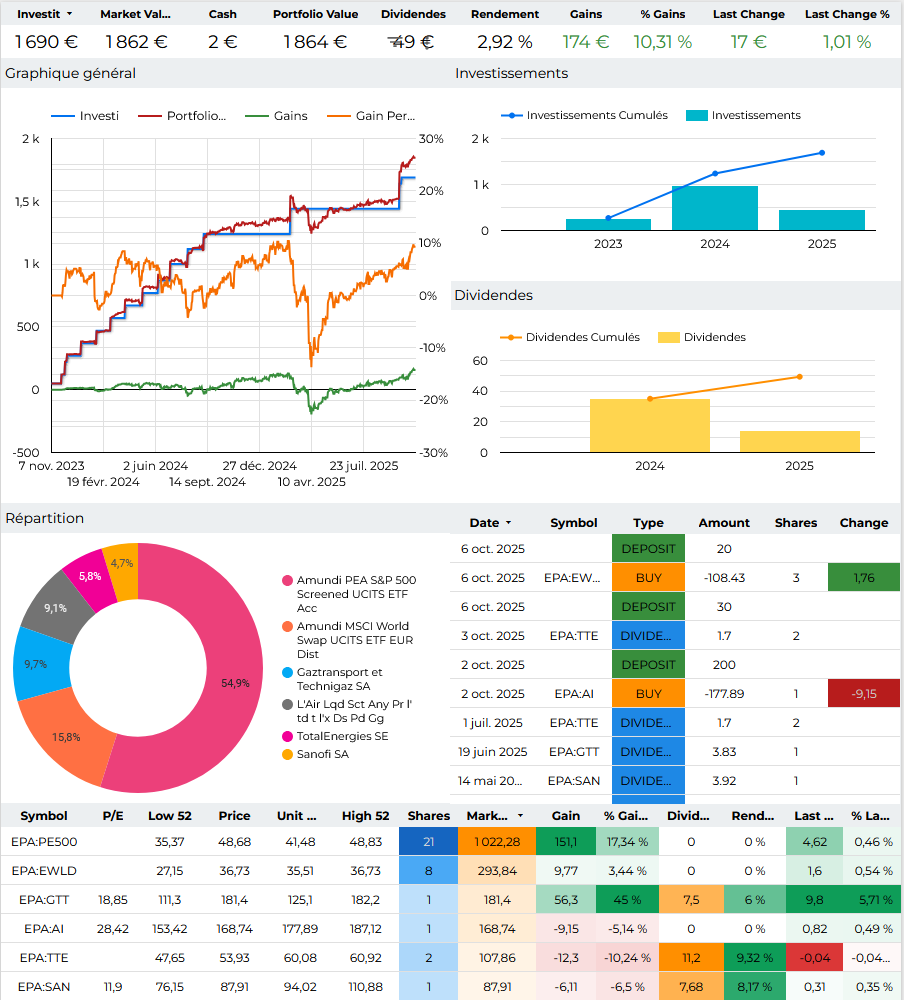The height and width of the screenshot is (1000, 904).
Task: Click the sort arrow next to Investit
Action: point(69,15)
